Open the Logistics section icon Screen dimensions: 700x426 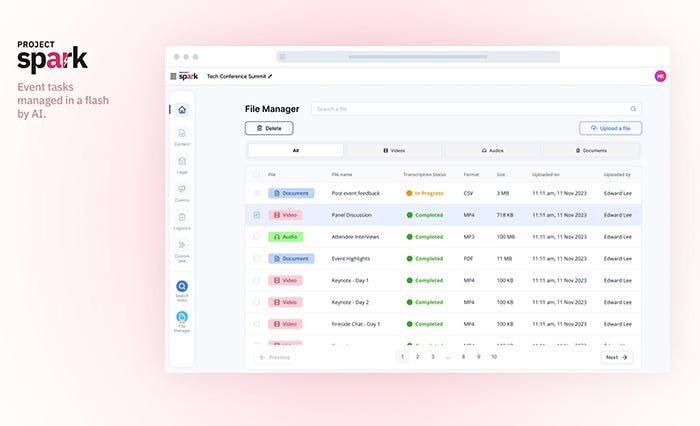pos(182,217)
